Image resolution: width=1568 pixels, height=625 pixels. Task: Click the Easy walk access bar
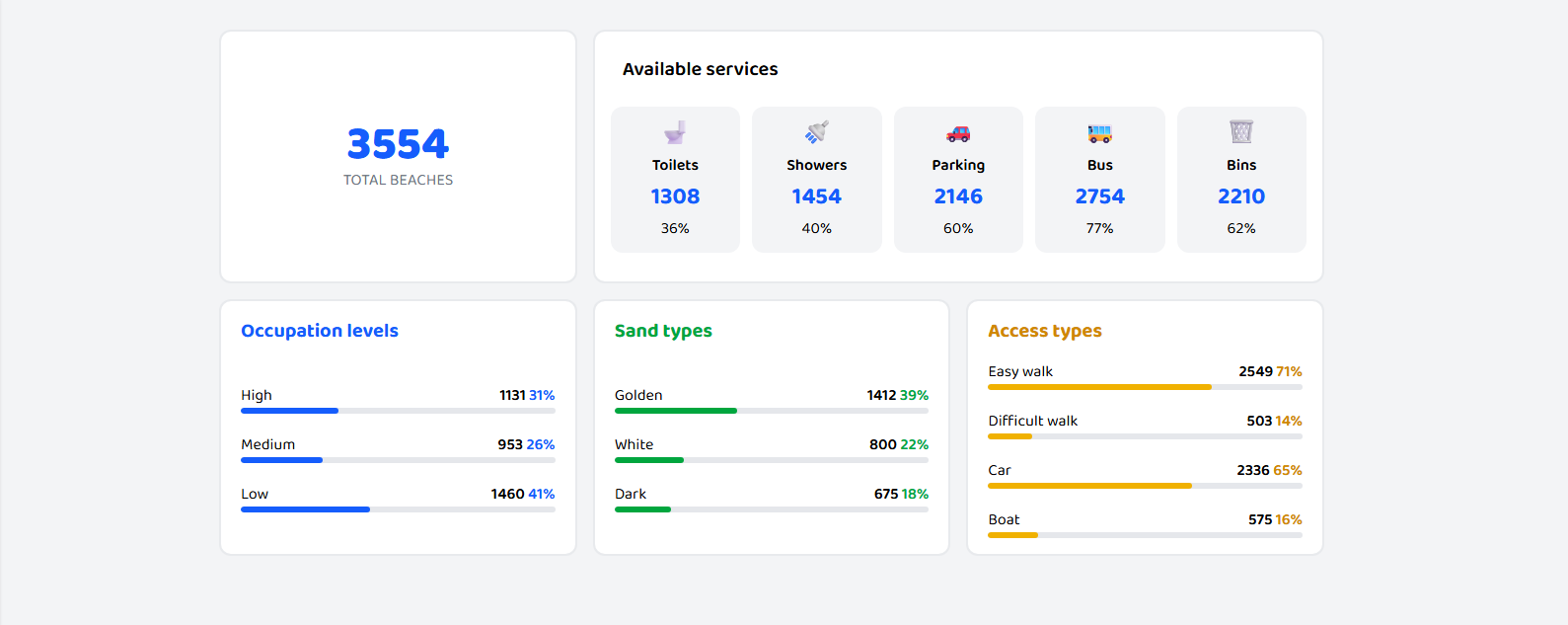1145,387
